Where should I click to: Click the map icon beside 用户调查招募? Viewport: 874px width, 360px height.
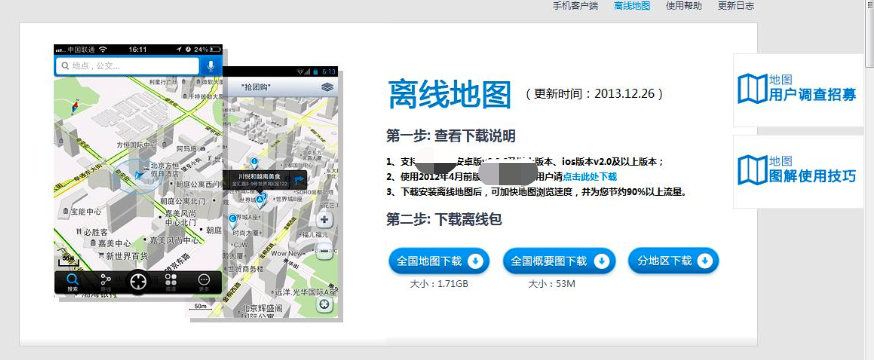[752, 89]
